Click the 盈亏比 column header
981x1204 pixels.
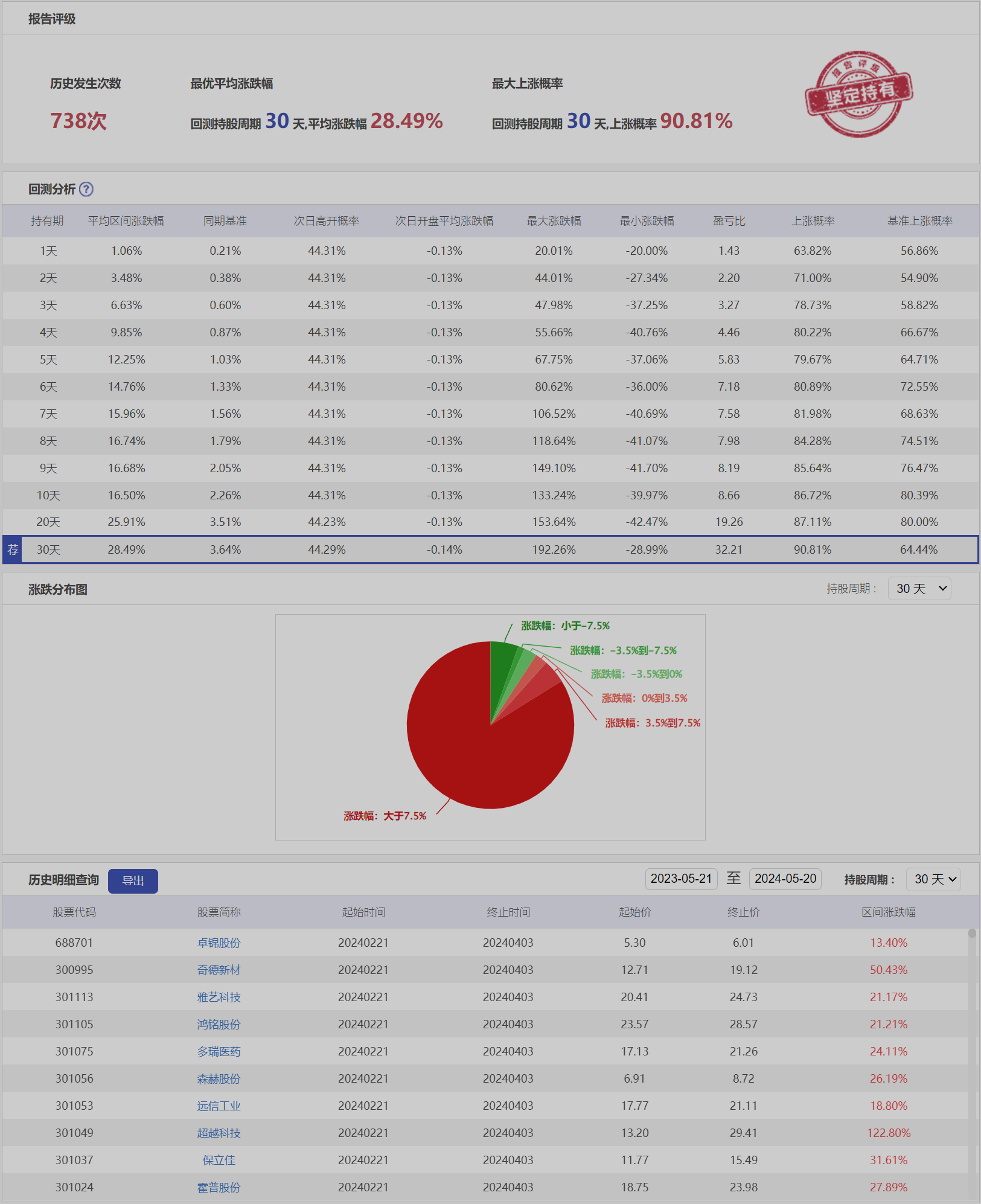click(729, 221)
